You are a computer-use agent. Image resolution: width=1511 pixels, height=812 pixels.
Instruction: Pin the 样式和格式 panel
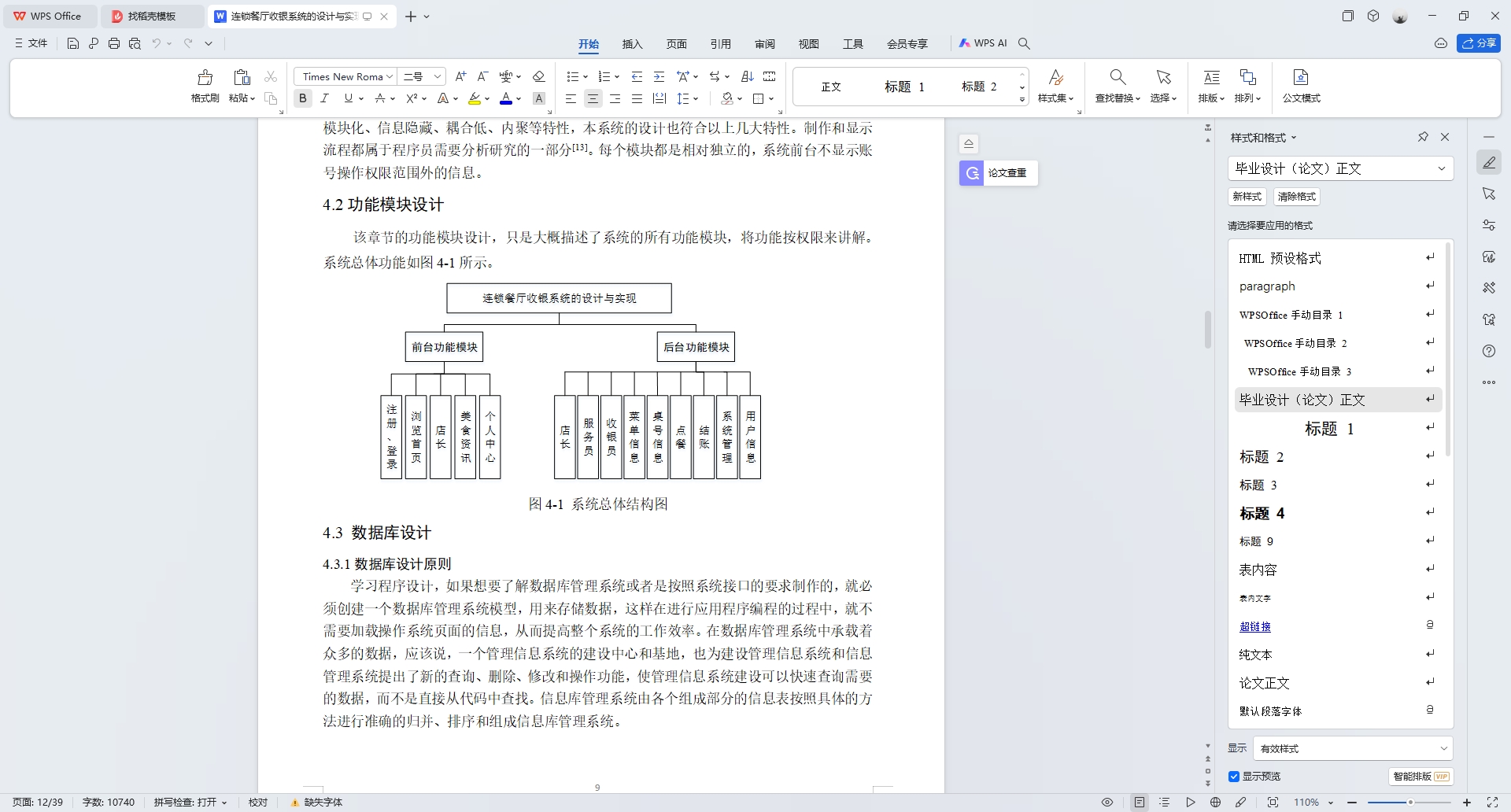(x=1423, y=137)
